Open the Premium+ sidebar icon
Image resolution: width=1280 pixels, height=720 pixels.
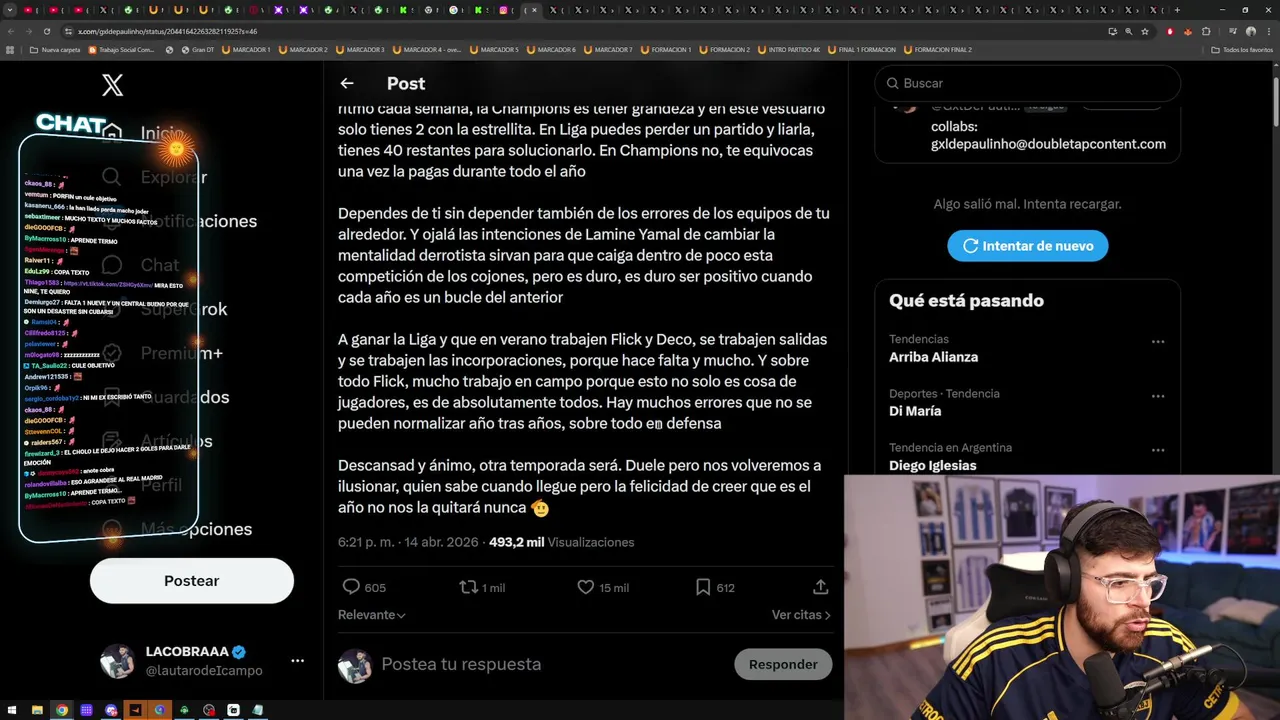point(112,353)
